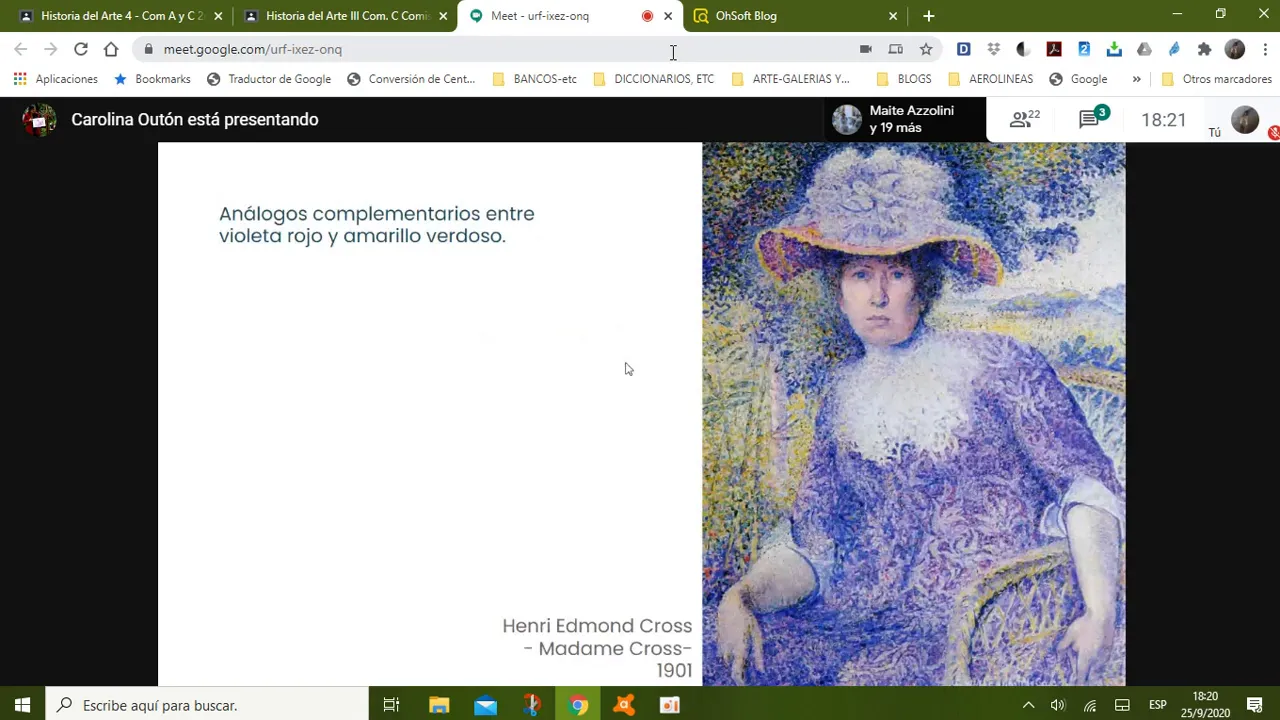Open the Mail app on taskbar

[x=485, y=705]
